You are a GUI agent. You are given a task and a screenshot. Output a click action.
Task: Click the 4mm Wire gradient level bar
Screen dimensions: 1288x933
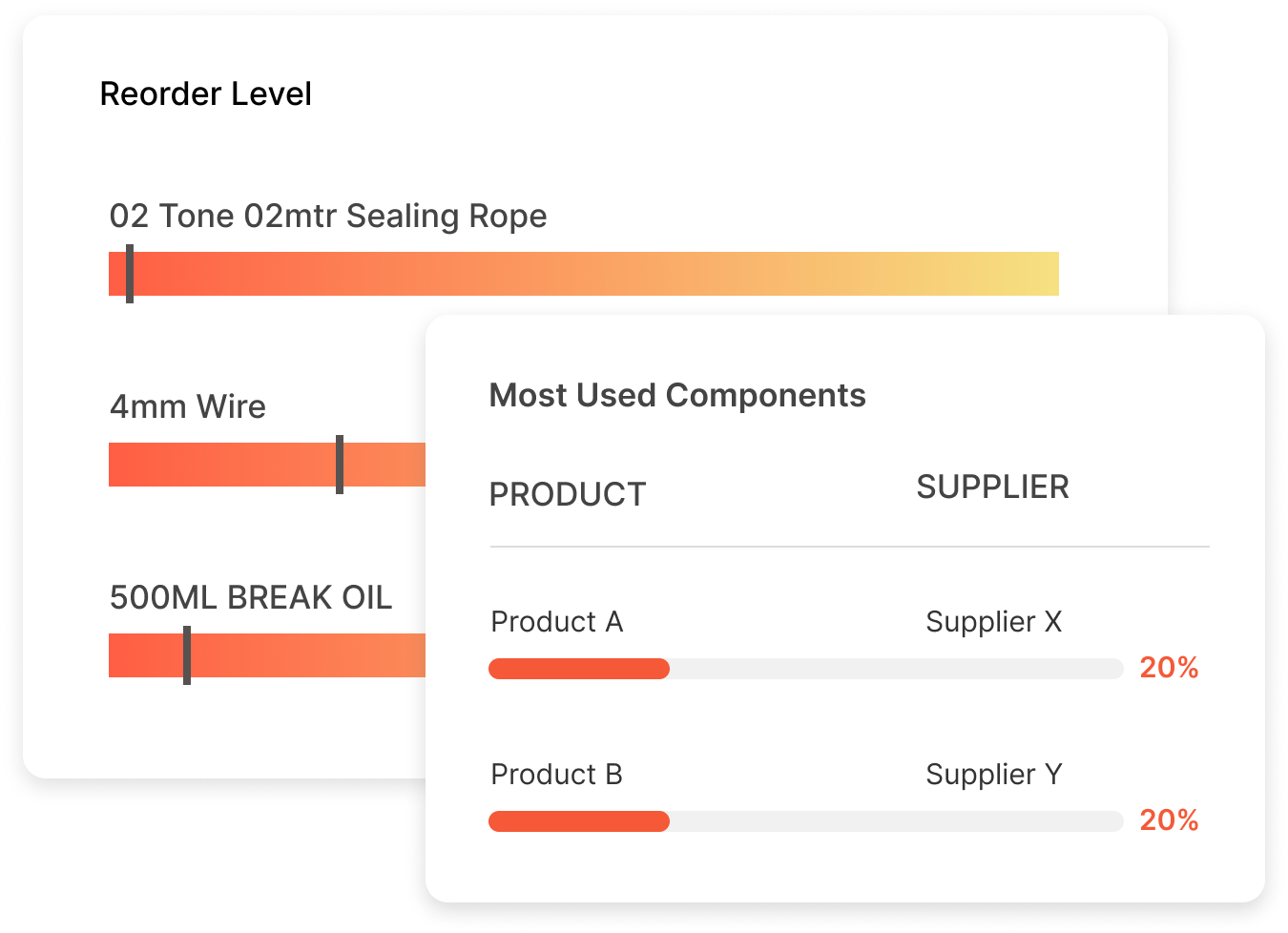click(239, 465)
